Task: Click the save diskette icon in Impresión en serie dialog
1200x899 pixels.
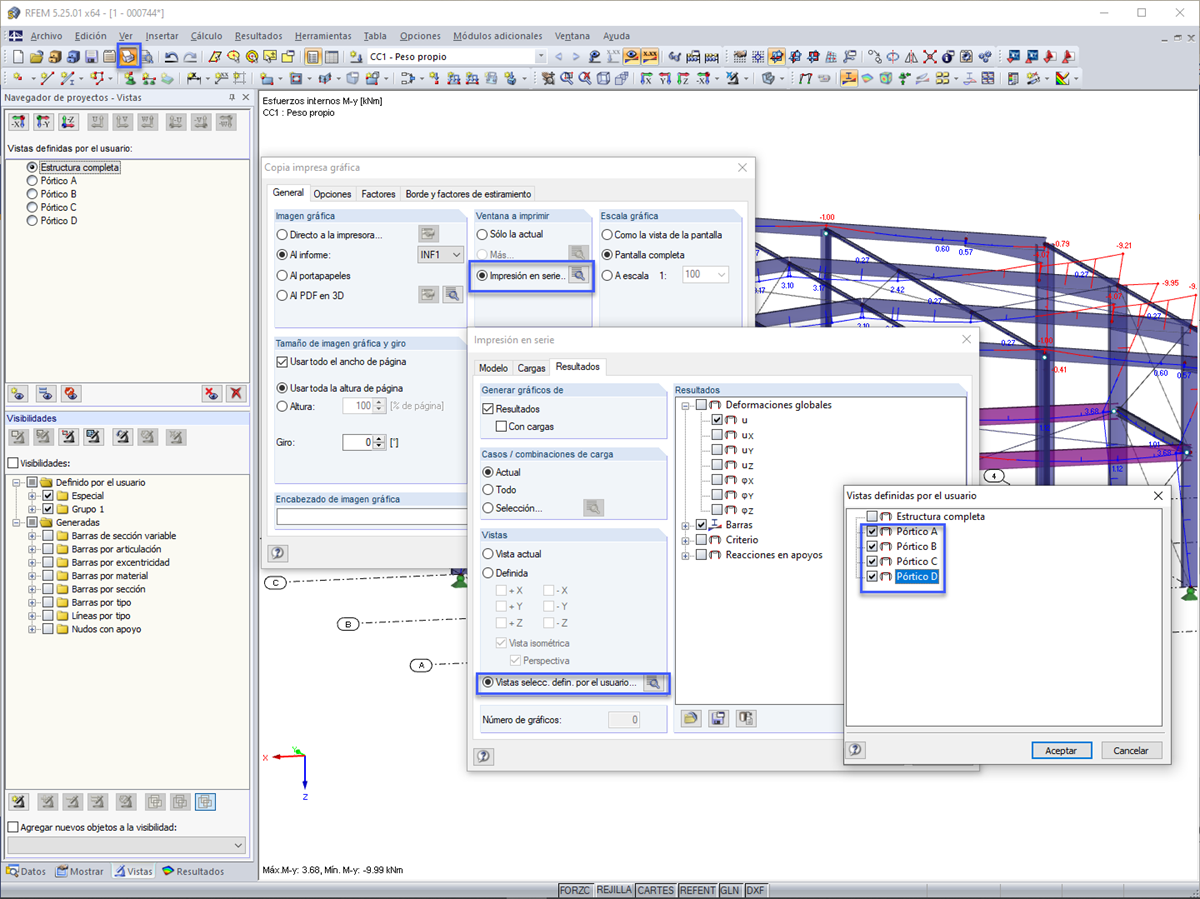Action: coord(718,718)
